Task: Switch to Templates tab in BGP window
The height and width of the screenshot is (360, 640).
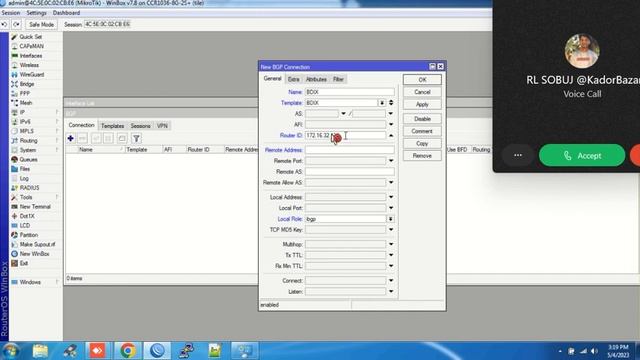Action: click(x=112, y=126)
